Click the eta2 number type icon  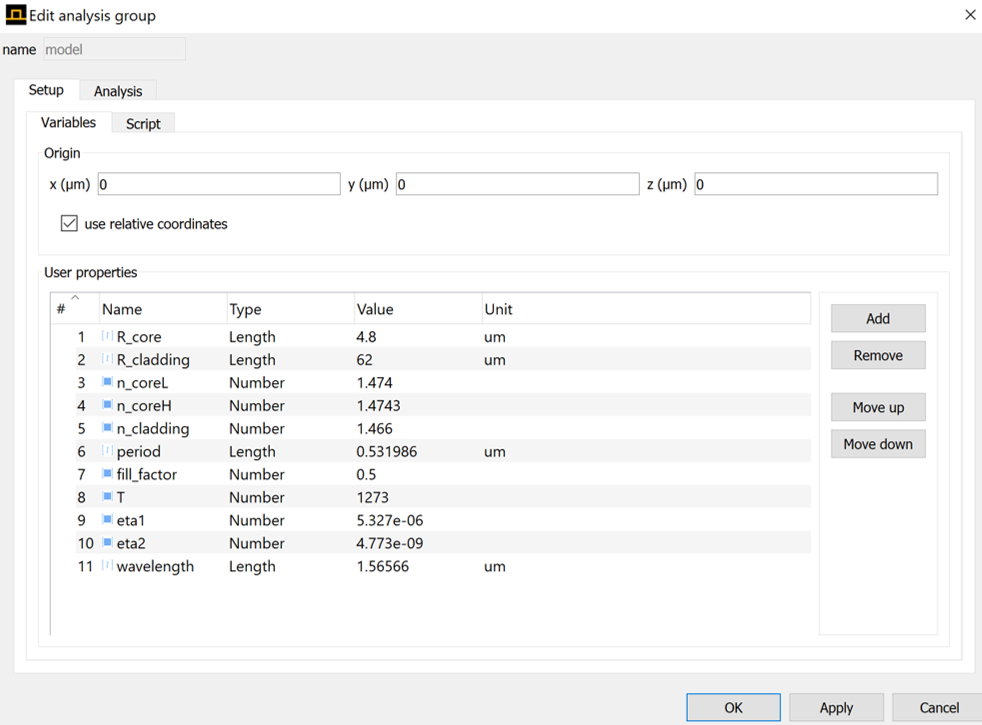click(x=107, y=543)
